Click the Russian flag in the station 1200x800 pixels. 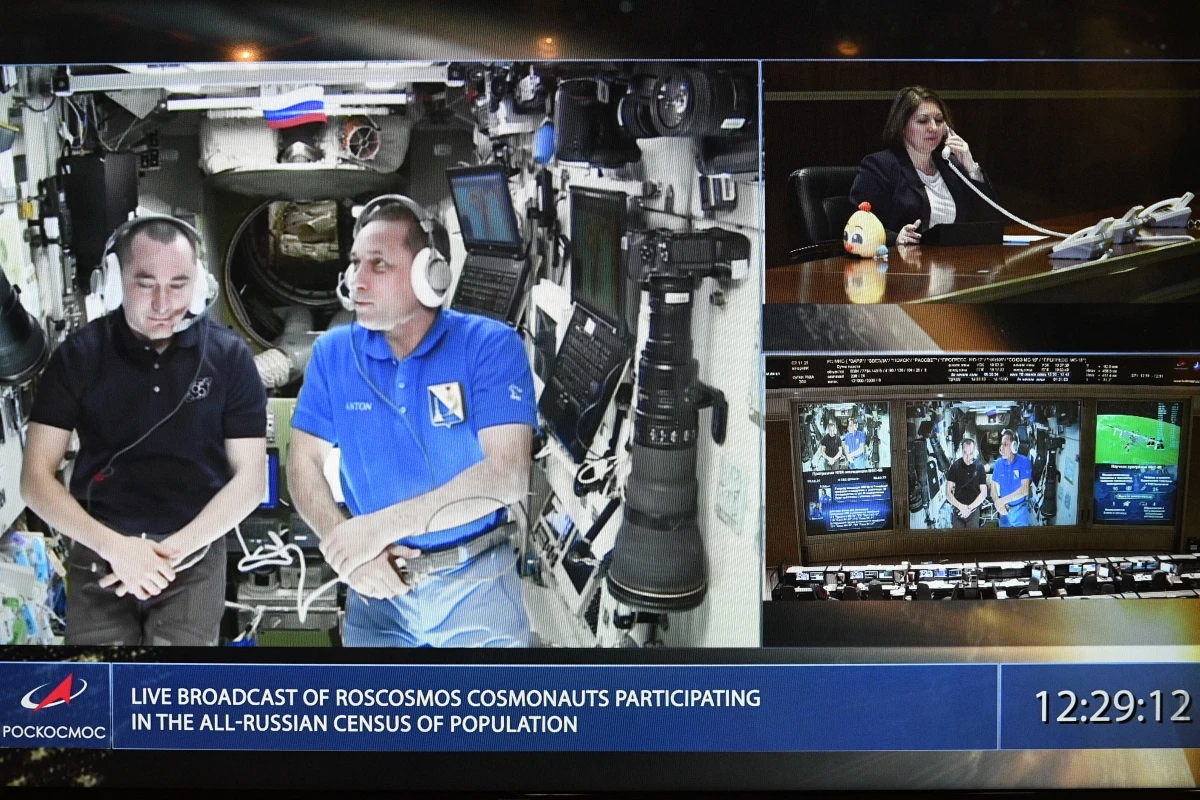(x=294, y=108)
